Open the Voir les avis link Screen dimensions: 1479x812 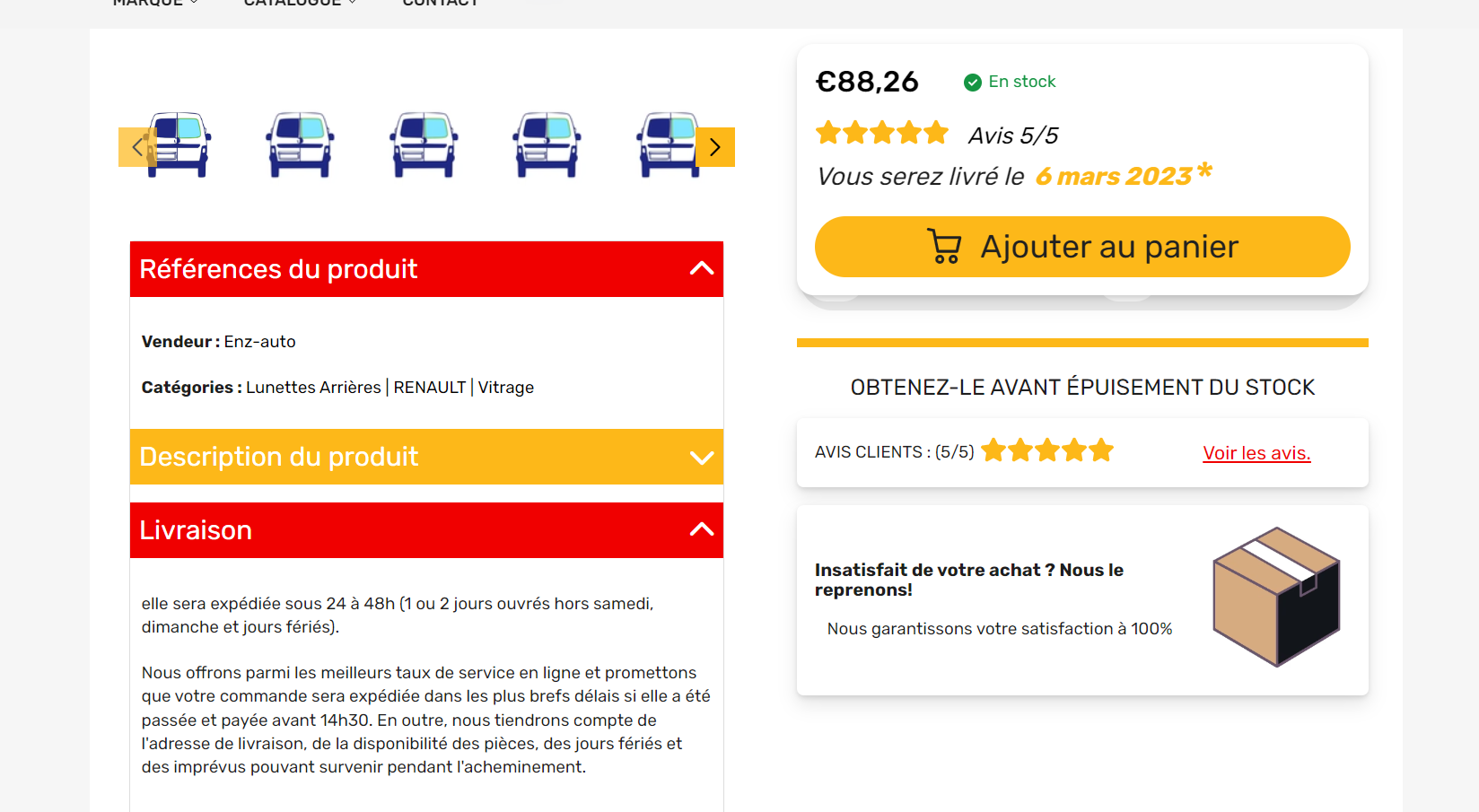click(1256, 453)
